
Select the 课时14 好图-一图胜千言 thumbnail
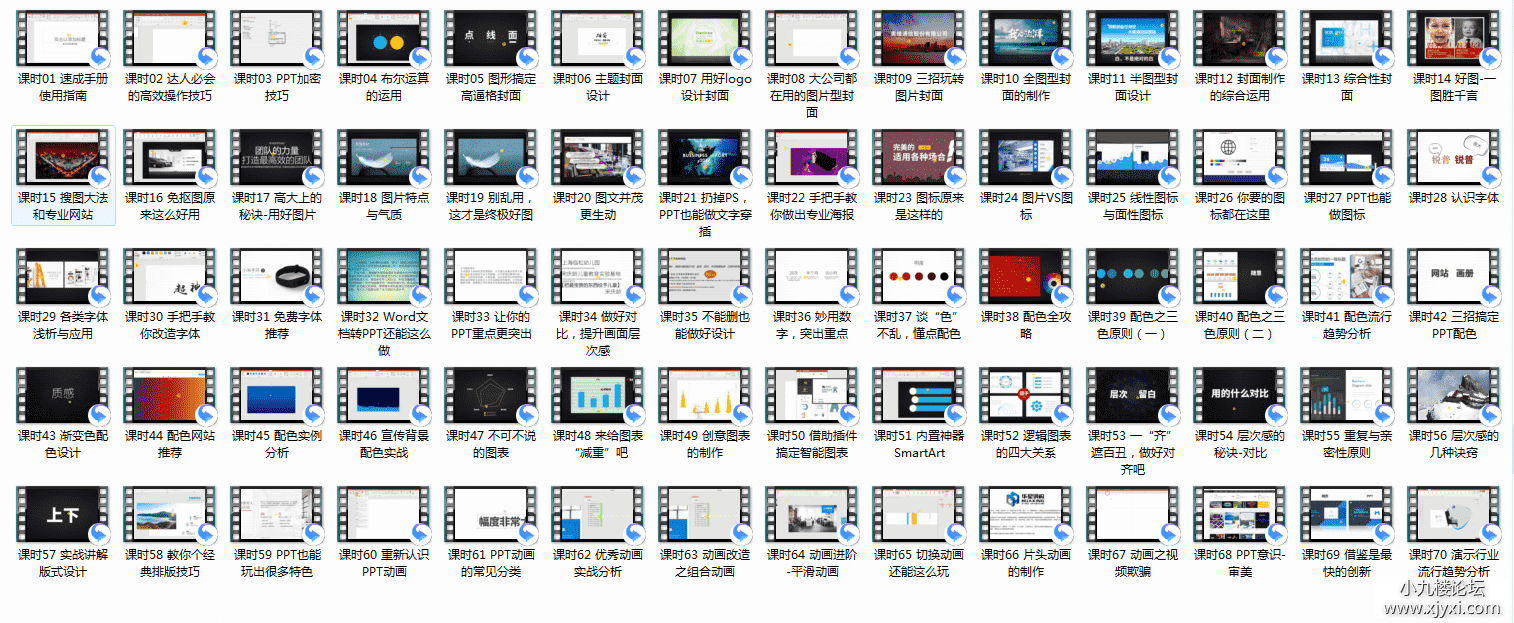1453,40
